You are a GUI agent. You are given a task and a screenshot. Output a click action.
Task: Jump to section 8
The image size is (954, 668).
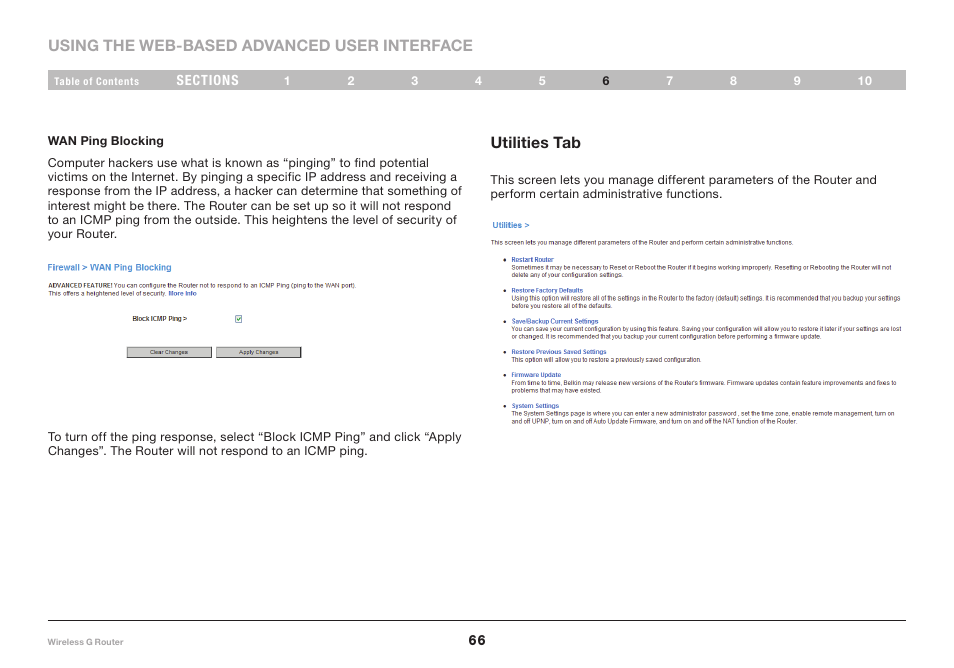click(733, 81)
